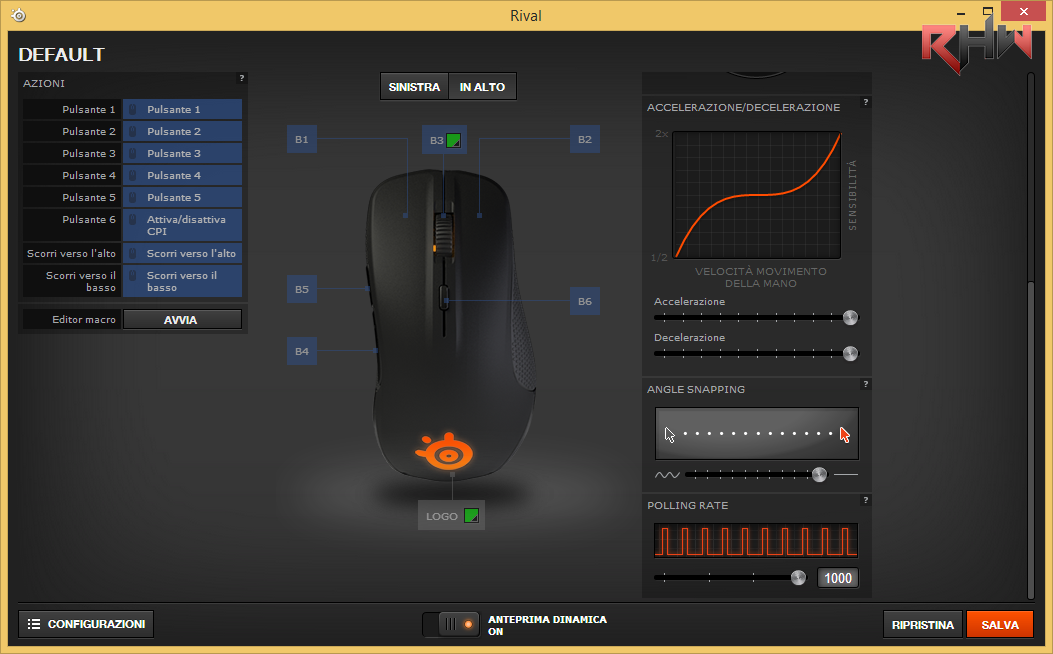1053x654 pixels.
Task: Open help for the Azioni panel
Action: click(242, 79)
